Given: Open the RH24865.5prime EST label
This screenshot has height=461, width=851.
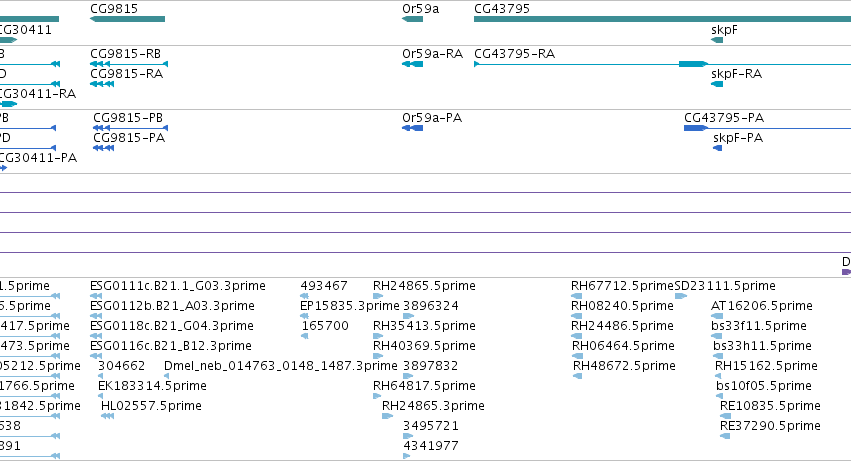Looking at the screenshot, I should tap(424, 286).
